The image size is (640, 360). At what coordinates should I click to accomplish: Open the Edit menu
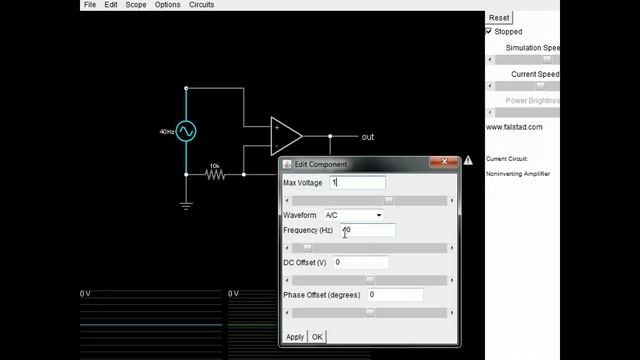(111, 5)
